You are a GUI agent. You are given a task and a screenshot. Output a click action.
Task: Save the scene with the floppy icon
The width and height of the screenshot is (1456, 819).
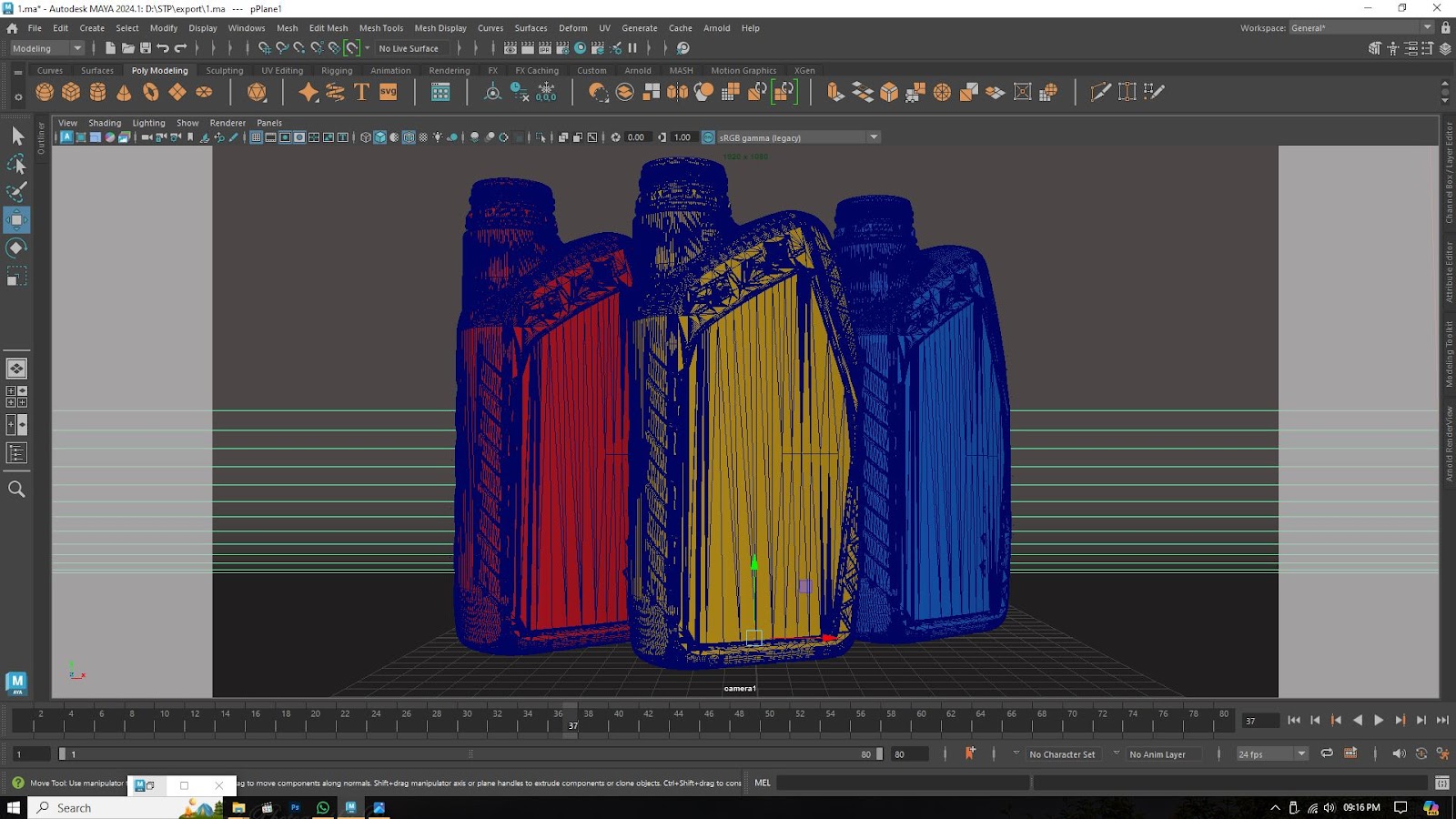146,48
